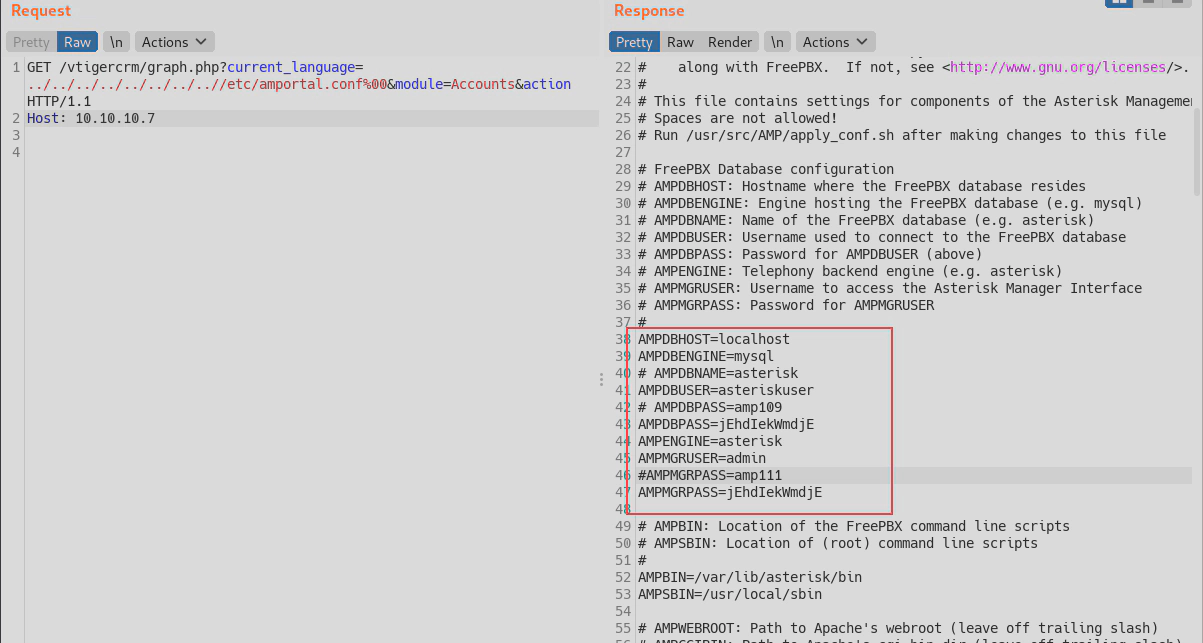The image size is (1203, 643).
Task: Select Pretty view in Response panel
Action: (x=634, y=42)
